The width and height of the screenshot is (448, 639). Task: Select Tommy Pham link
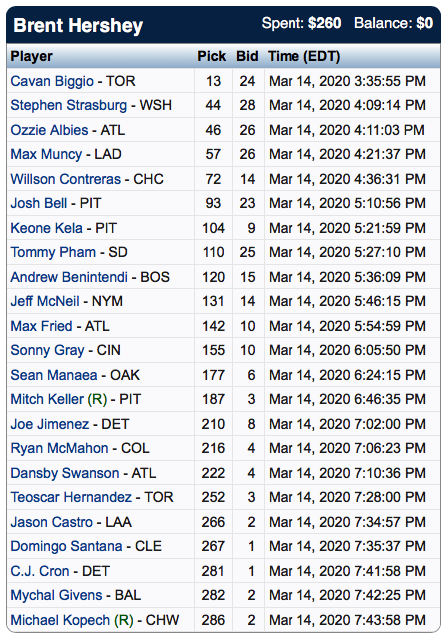click(x=53, y=252)
